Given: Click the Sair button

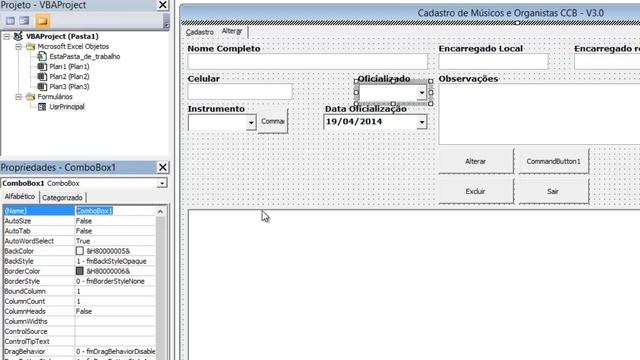Looking at the screenshot, I should click(553, 191).
